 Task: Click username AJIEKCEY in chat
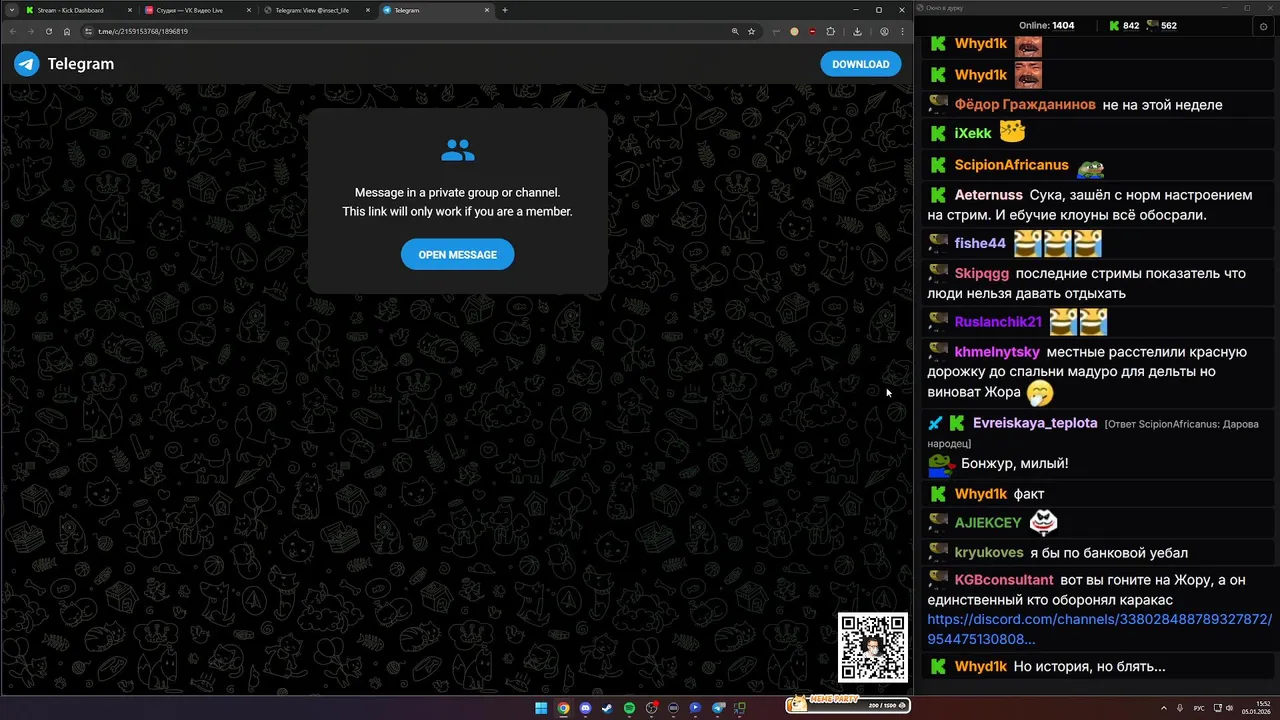click(x=988, y=523)
